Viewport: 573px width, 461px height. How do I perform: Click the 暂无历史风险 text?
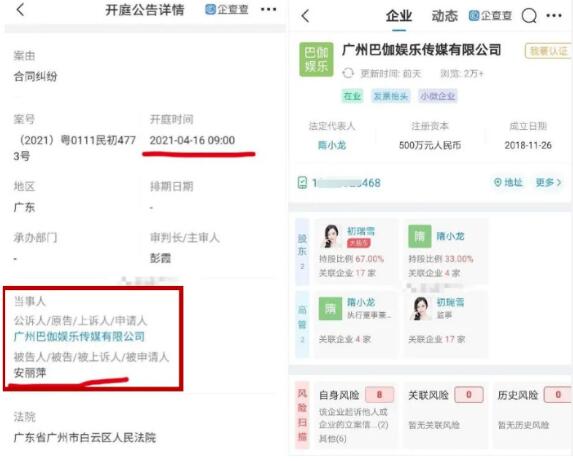pos(524,425)
